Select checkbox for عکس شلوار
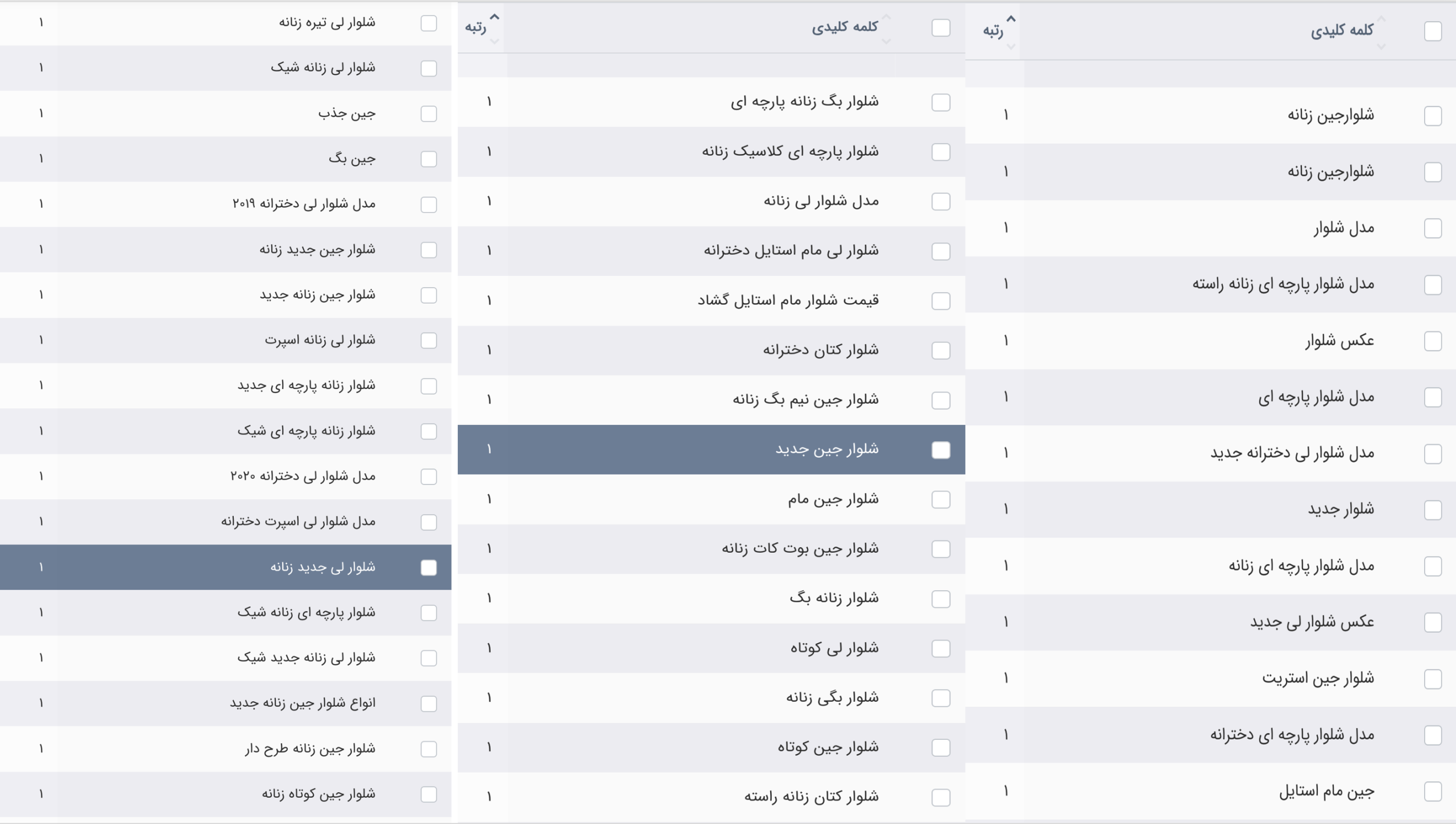This screenshot has width=1456, height=824. [x=1433, y=341]
